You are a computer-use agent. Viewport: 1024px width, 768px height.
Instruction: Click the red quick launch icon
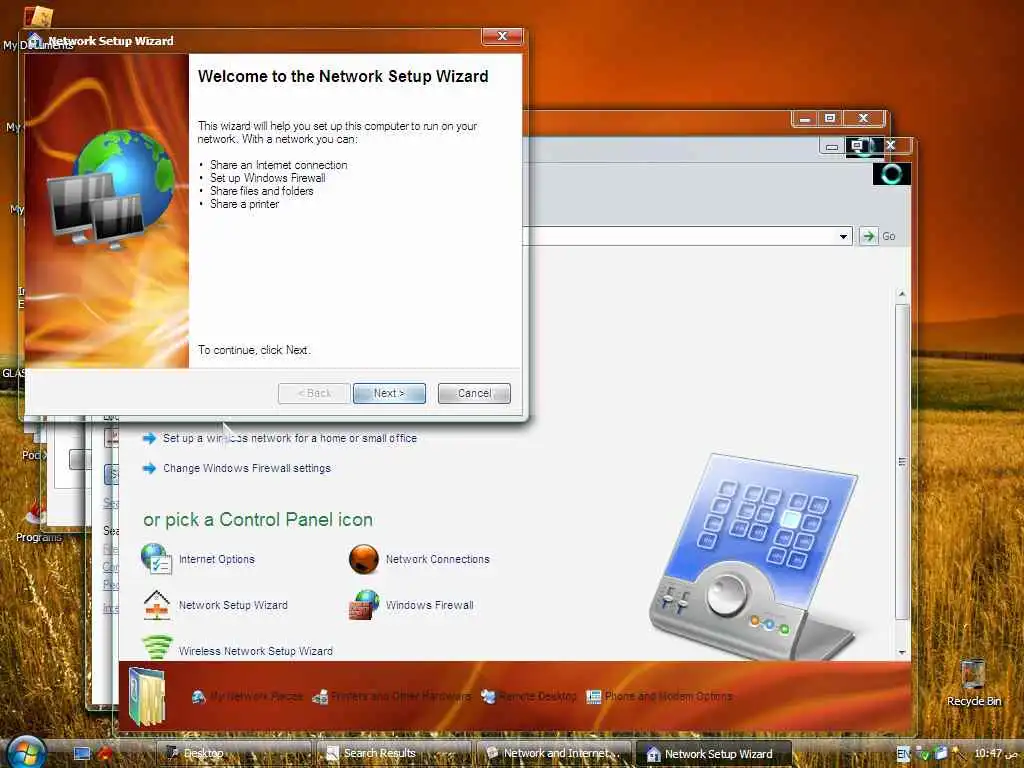click(x=105, y=753)
